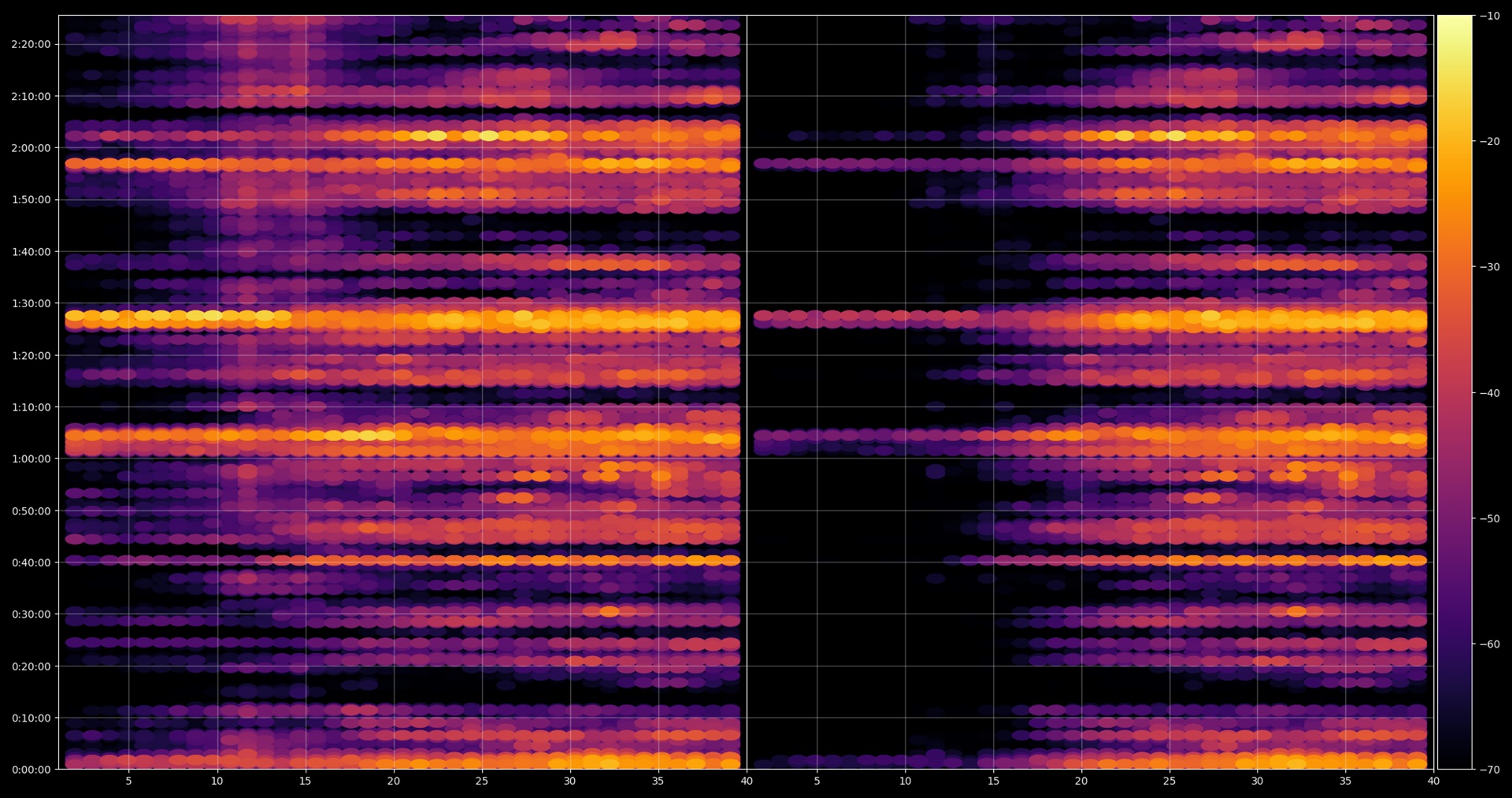1512x798 pixels.
Task: Click x-axis tick 25 under the right heatmap
Action: [1169, 781]
